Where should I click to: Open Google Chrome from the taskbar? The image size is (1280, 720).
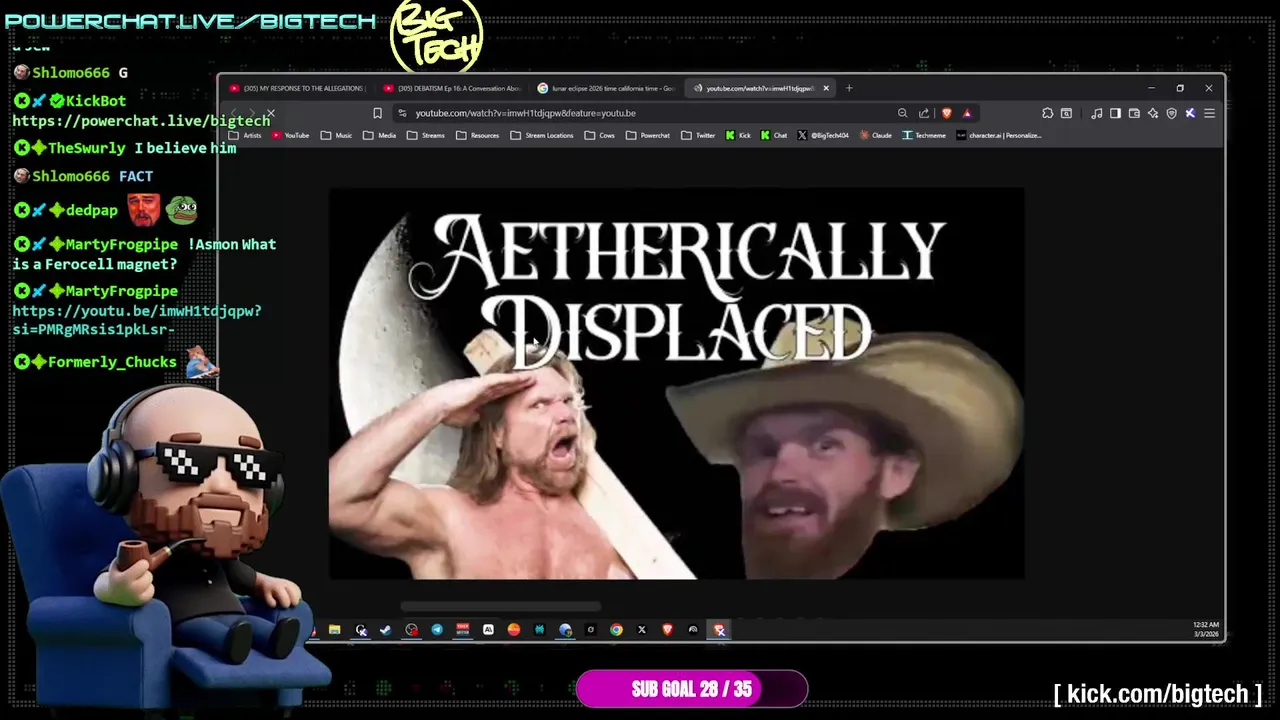[x=616, y=630]
